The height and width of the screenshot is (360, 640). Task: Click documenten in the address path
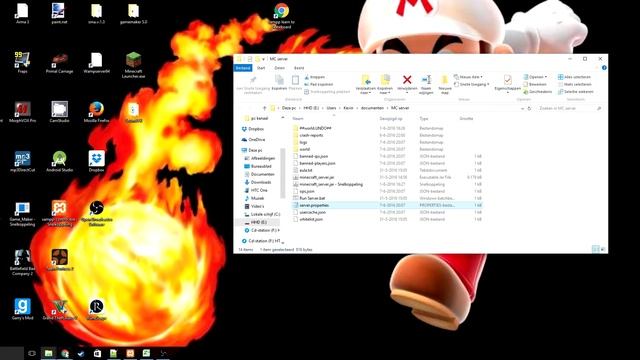[372, 108]
